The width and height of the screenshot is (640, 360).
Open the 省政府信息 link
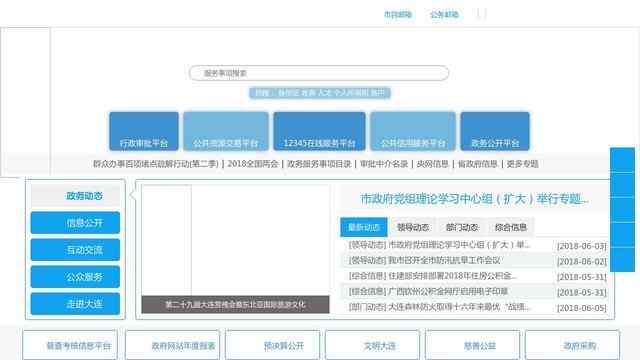click(x=478, y=164)
